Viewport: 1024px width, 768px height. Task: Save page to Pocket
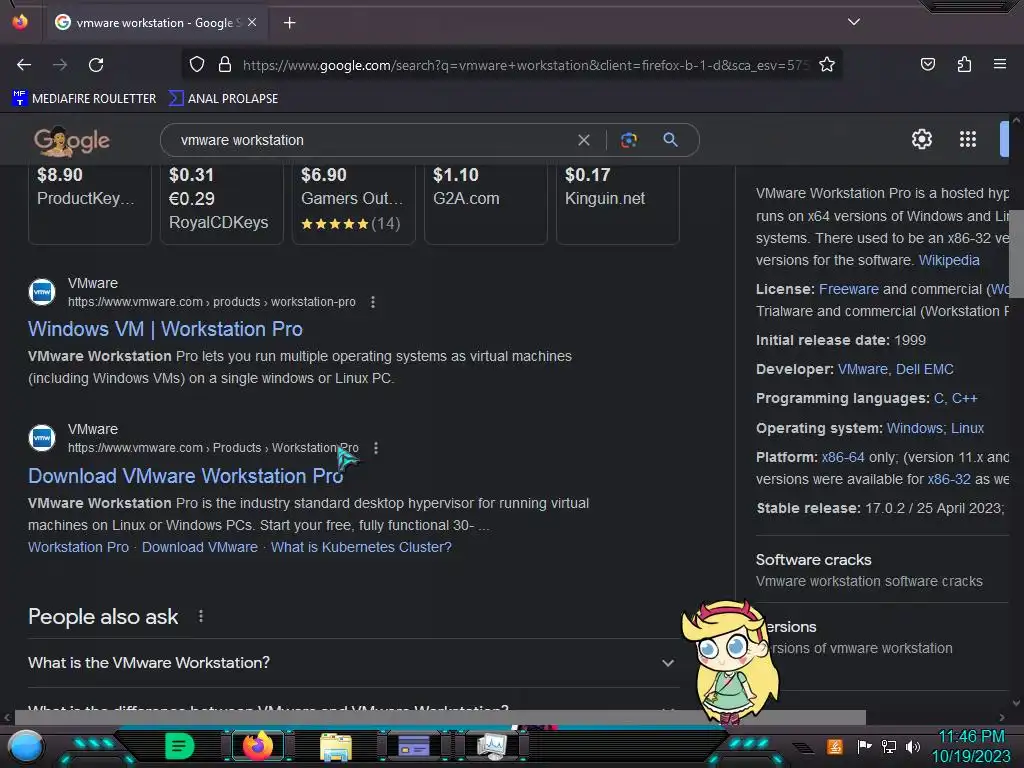tap(927, 65)
